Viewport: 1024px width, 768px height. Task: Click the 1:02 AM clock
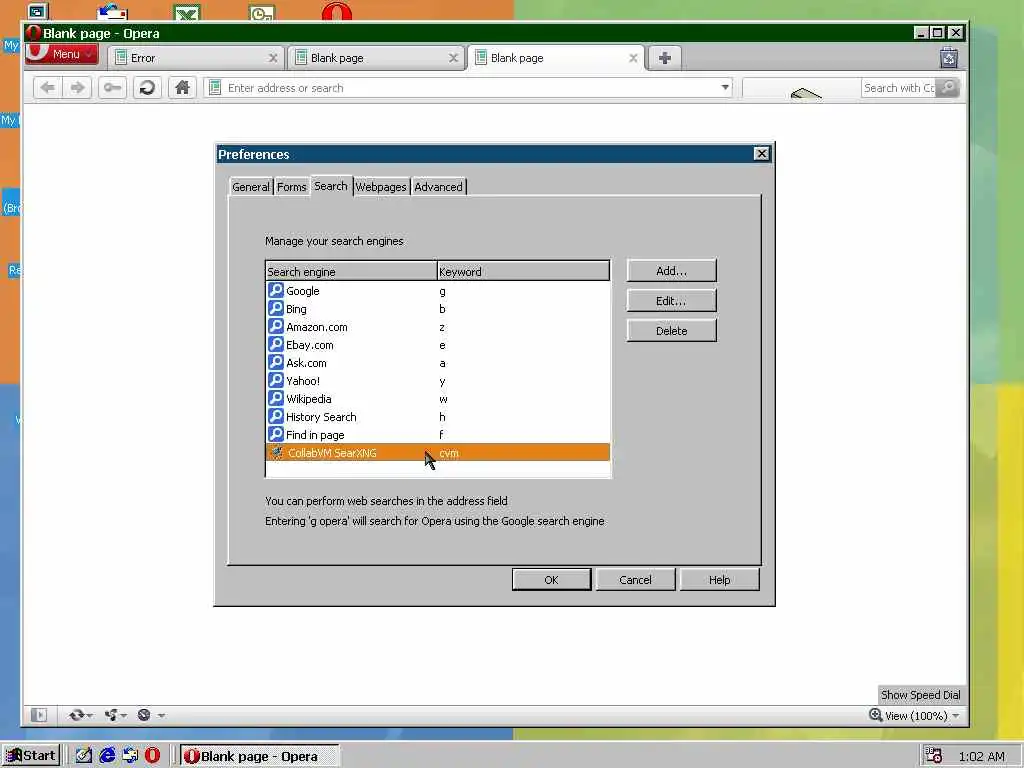(x=981, y=756)
